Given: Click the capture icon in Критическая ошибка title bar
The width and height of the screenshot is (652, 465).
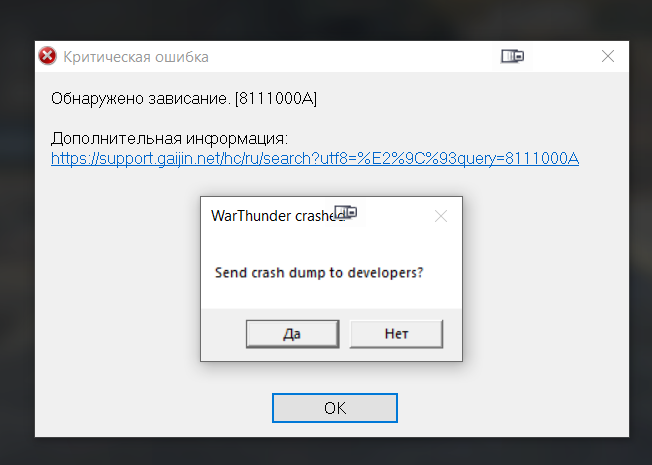Looking at the screenshot, I should click(x=512, y=56).
